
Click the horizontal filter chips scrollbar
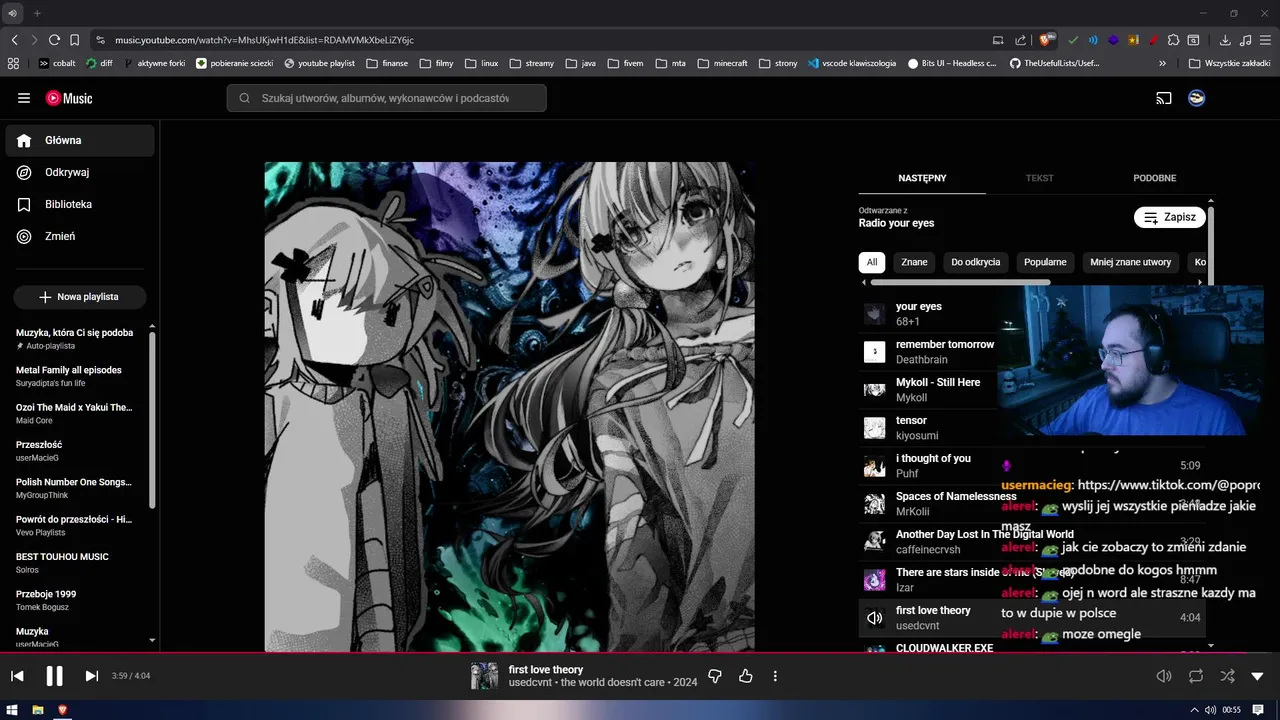961,283
